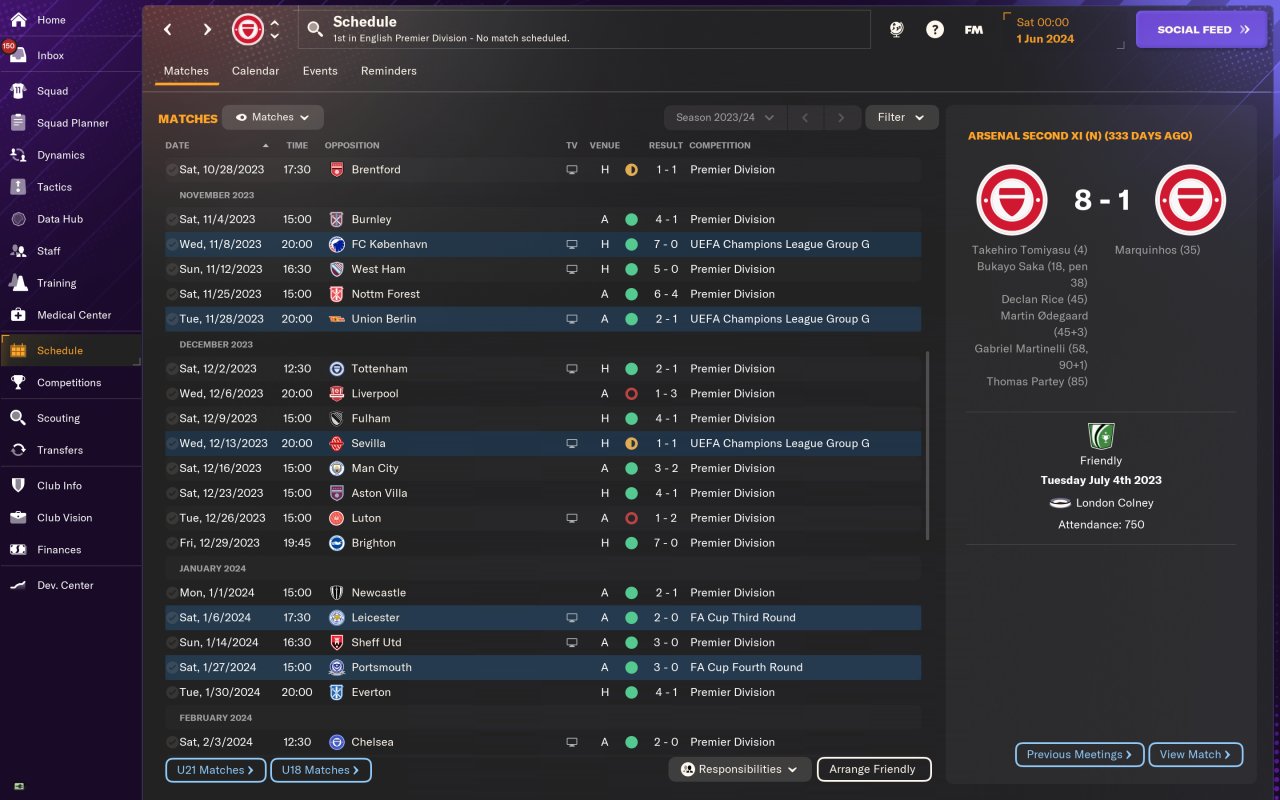The image size is (1280, 800).
Task: Toggle the checkmark on the West Ham row
Action: click(x=172, y=270)
